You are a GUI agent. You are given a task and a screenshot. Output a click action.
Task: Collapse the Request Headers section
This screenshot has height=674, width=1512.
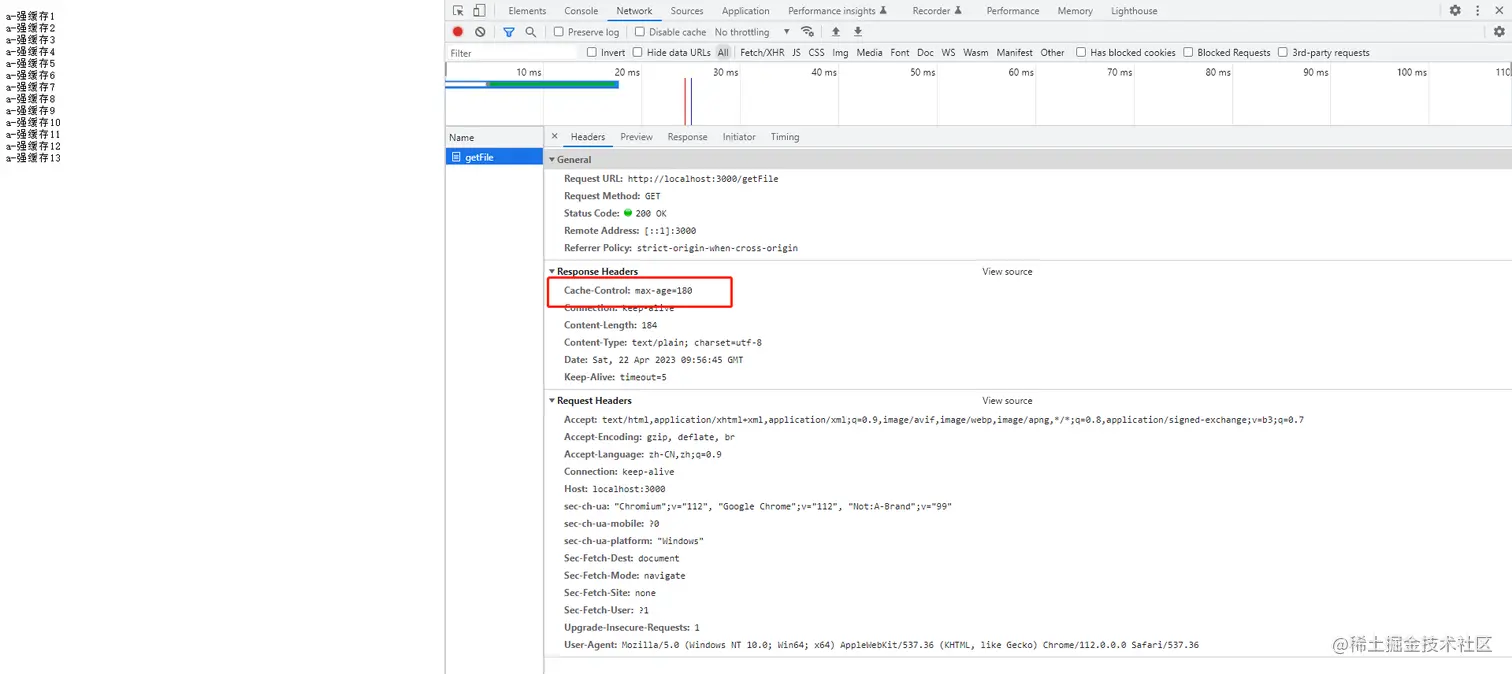pos(552,401)
